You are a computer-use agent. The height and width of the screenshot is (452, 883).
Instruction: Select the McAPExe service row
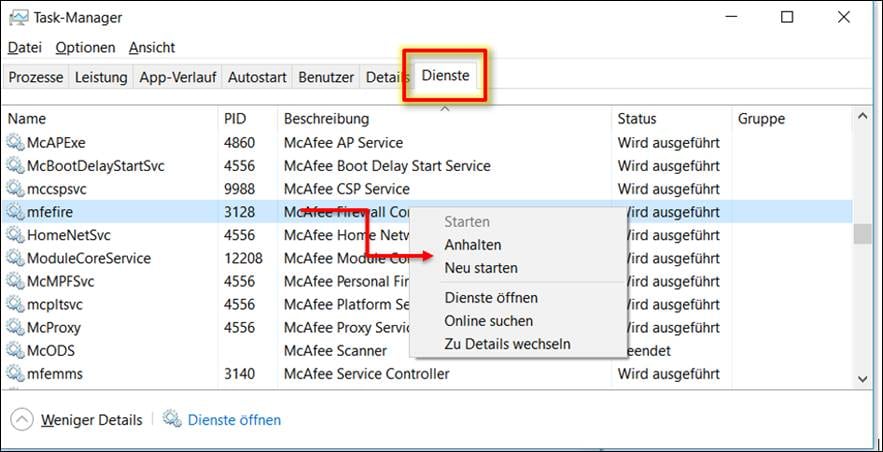pos(427,143)
